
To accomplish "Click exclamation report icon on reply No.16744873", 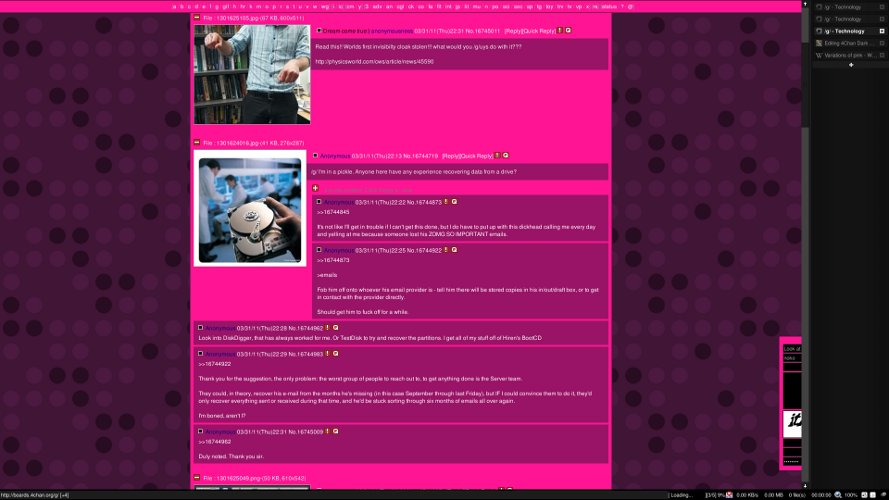I will coord(446,202).
